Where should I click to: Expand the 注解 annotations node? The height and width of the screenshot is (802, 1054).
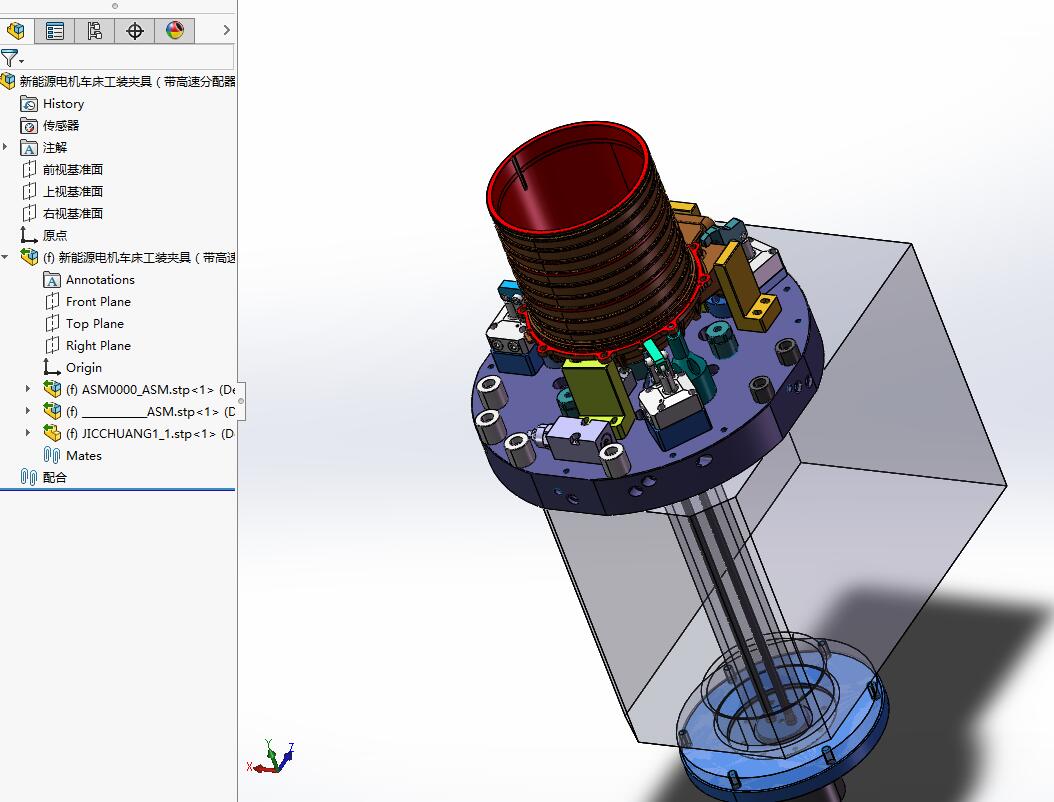[5, 147]
